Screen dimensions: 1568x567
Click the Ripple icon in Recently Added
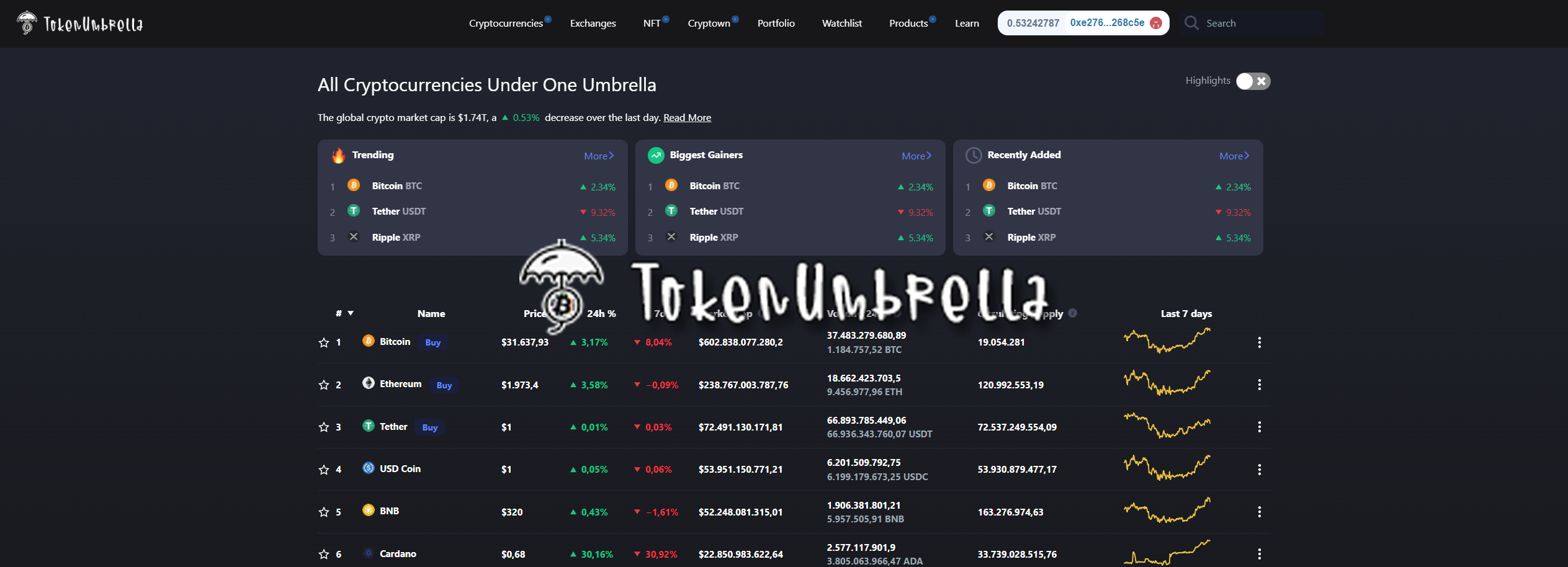tap(989, 237)
